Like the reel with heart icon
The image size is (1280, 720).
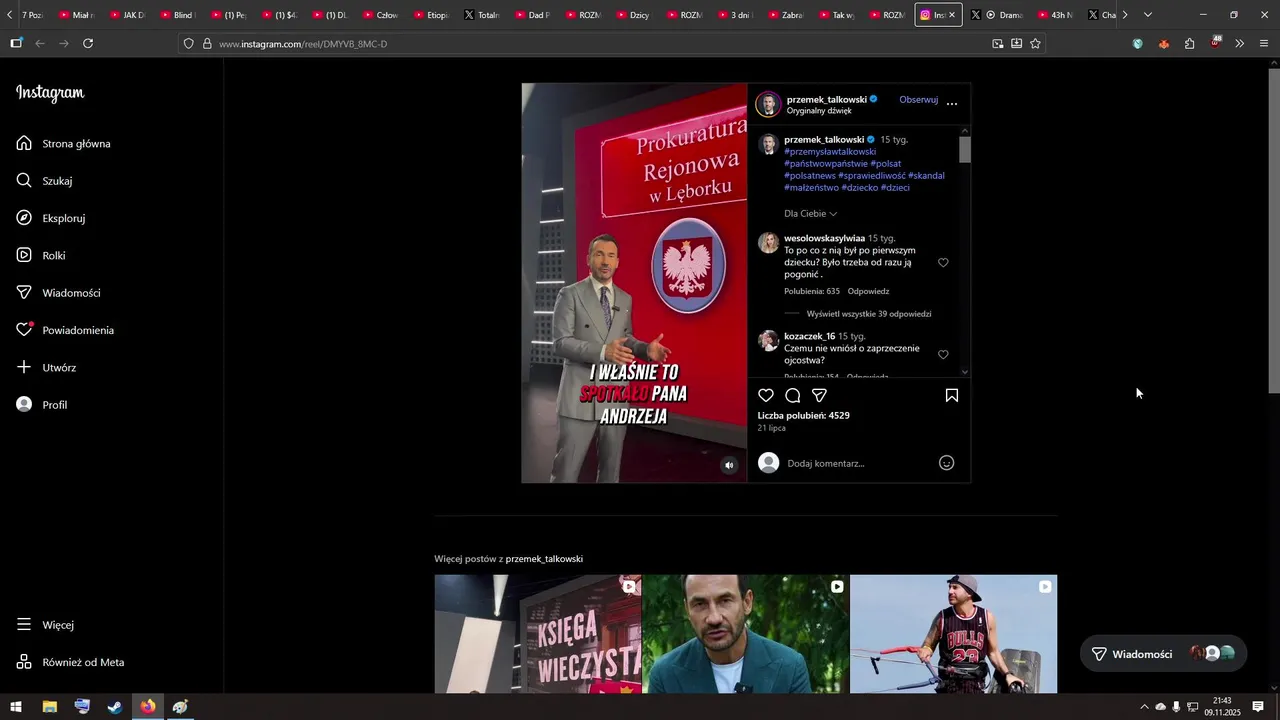(766, 395)
